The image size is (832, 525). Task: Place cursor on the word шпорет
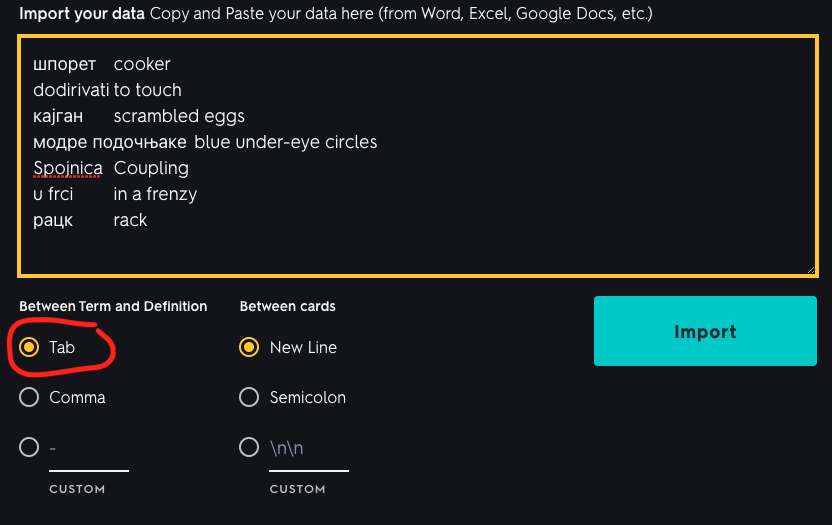coord(65,64)
